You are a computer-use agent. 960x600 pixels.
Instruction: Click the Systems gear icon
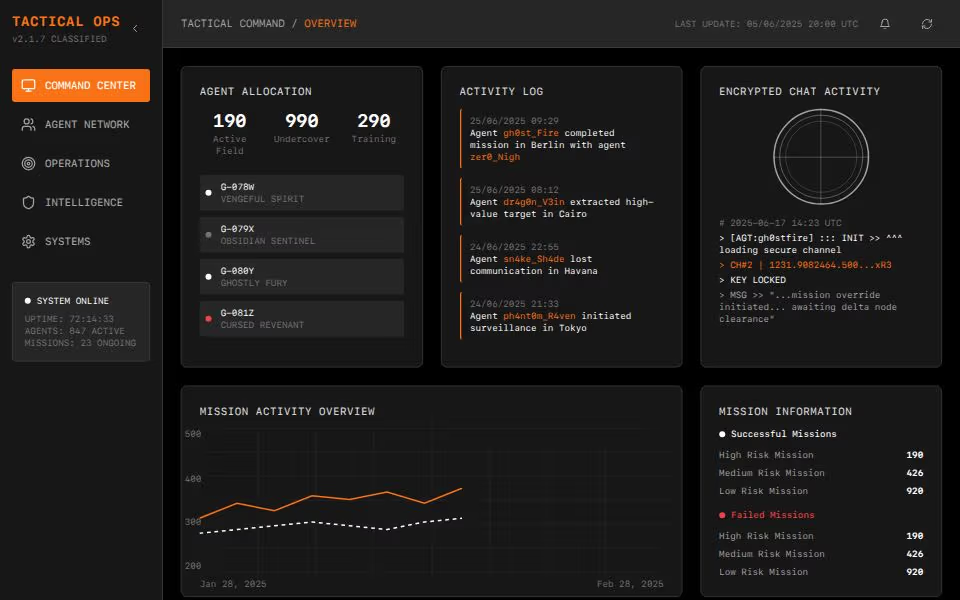tap(28, 241)
